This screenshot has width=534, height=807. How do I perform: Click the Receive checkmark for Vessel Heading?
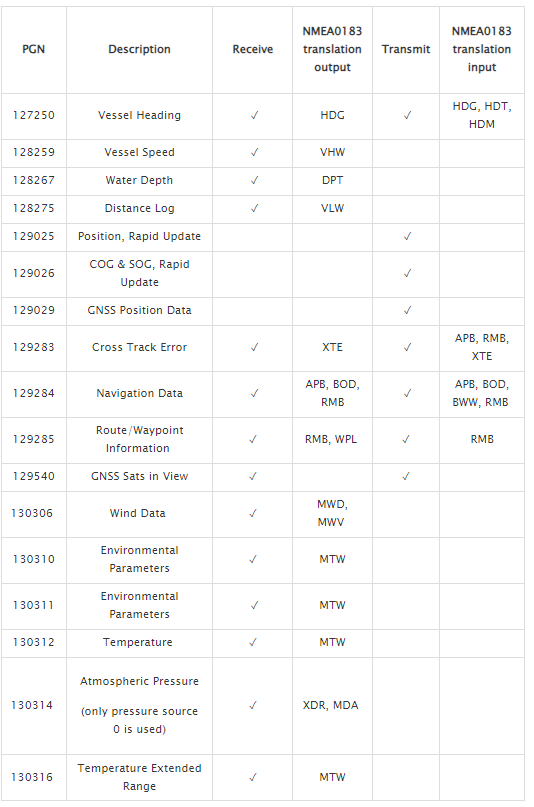254,116
